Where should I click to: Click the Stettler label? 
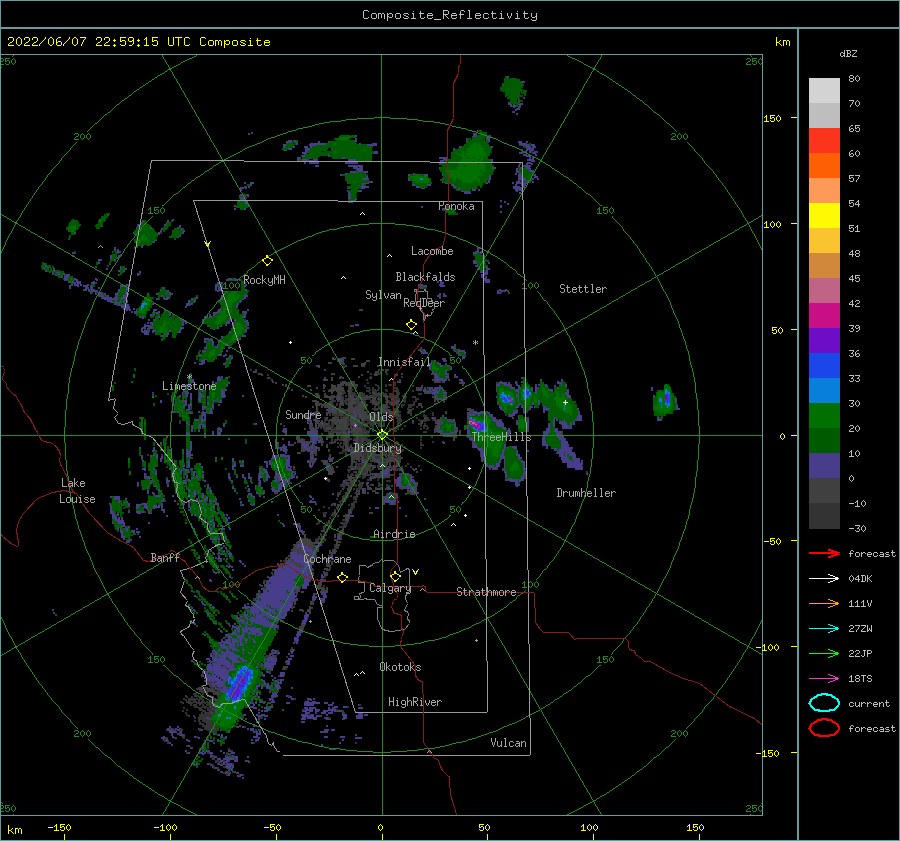coord(583,289)
